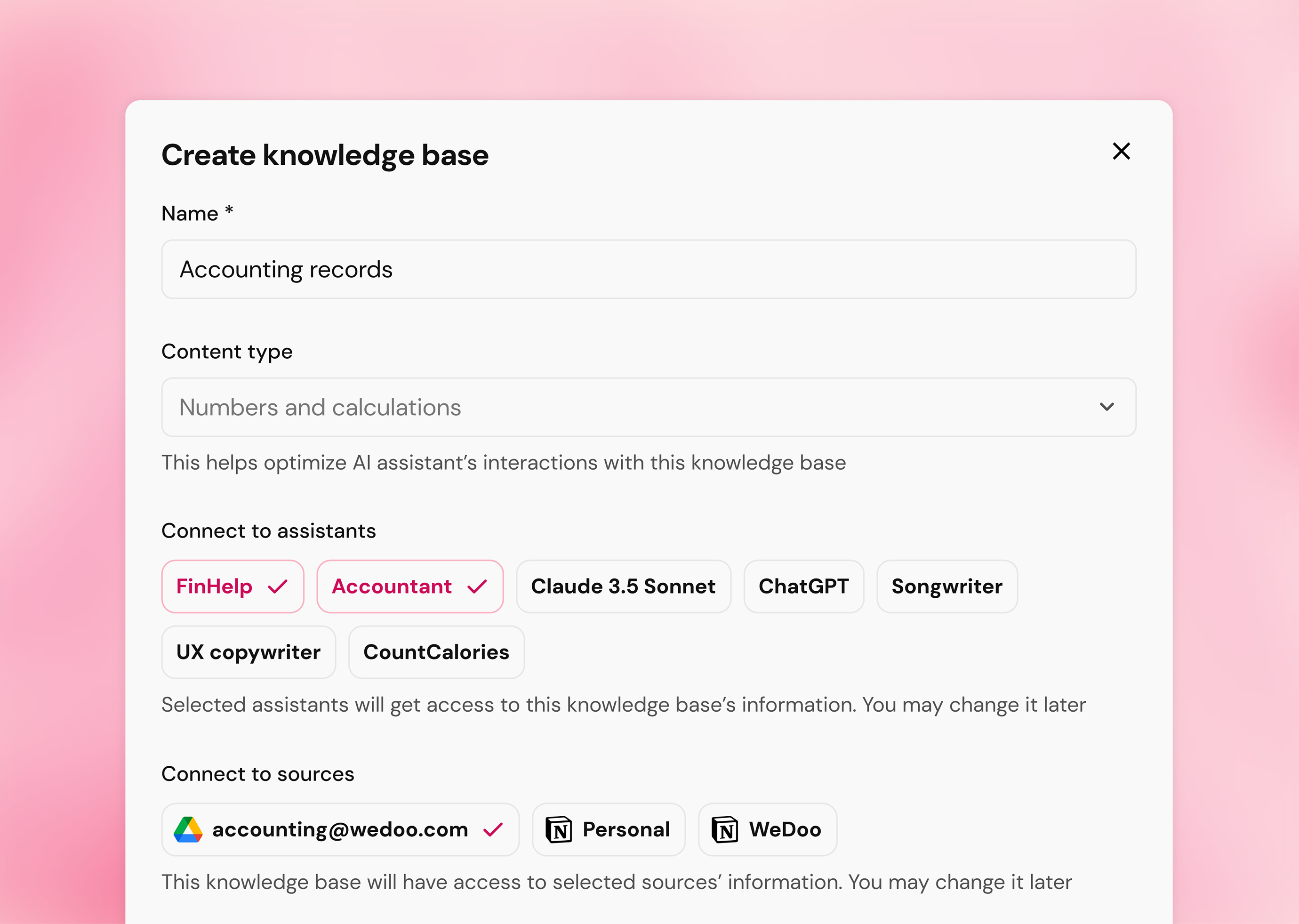
Task: Deselect the FinHelp assistant chip
Action: point(233,587)
